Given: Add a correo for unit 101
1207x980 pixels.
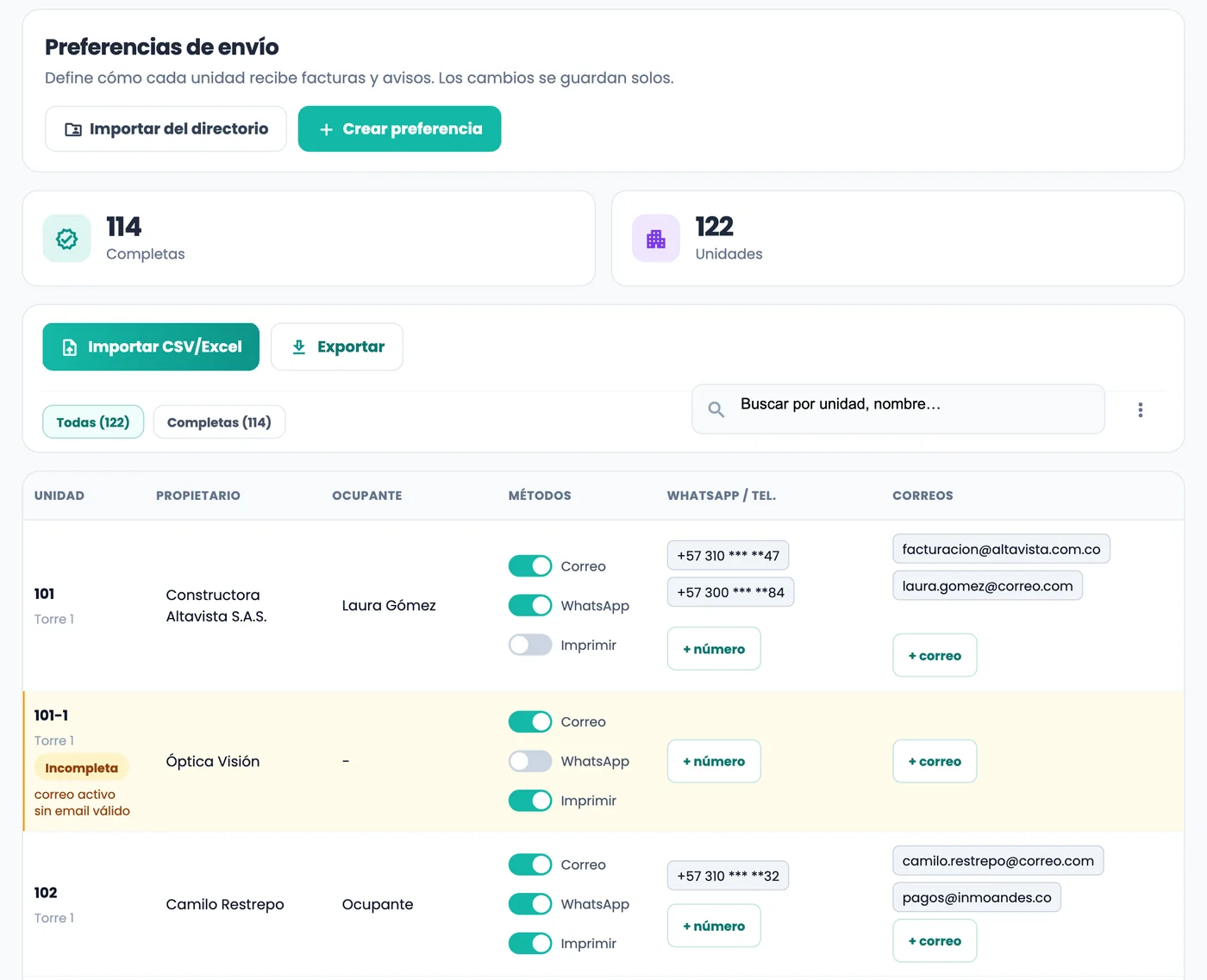Looking at the screenshot, I should tap(935, 656).
